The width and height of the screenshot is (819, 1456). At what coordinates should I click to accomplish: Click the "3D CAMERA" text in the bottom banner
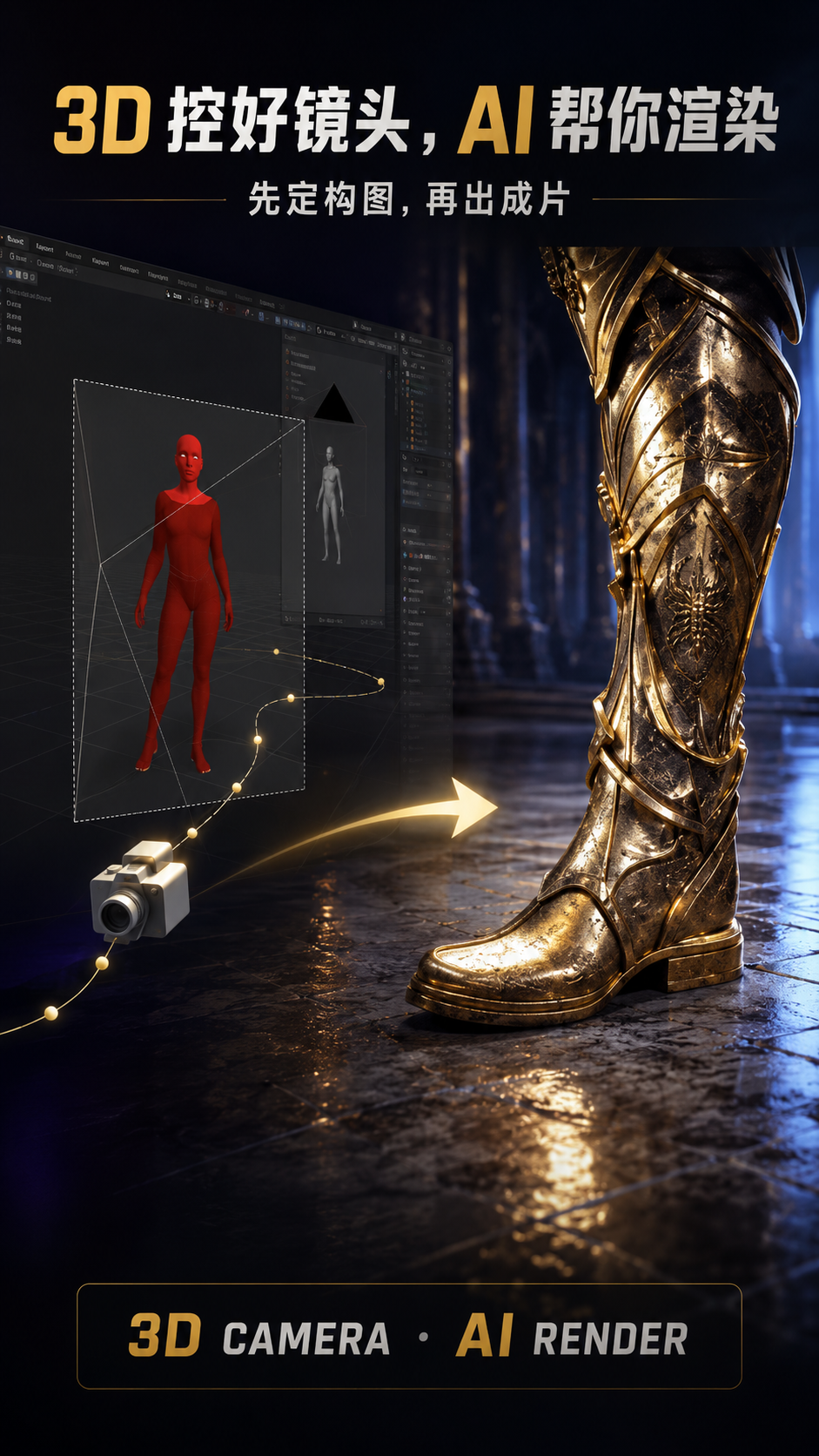click(x=258, y=1337)
